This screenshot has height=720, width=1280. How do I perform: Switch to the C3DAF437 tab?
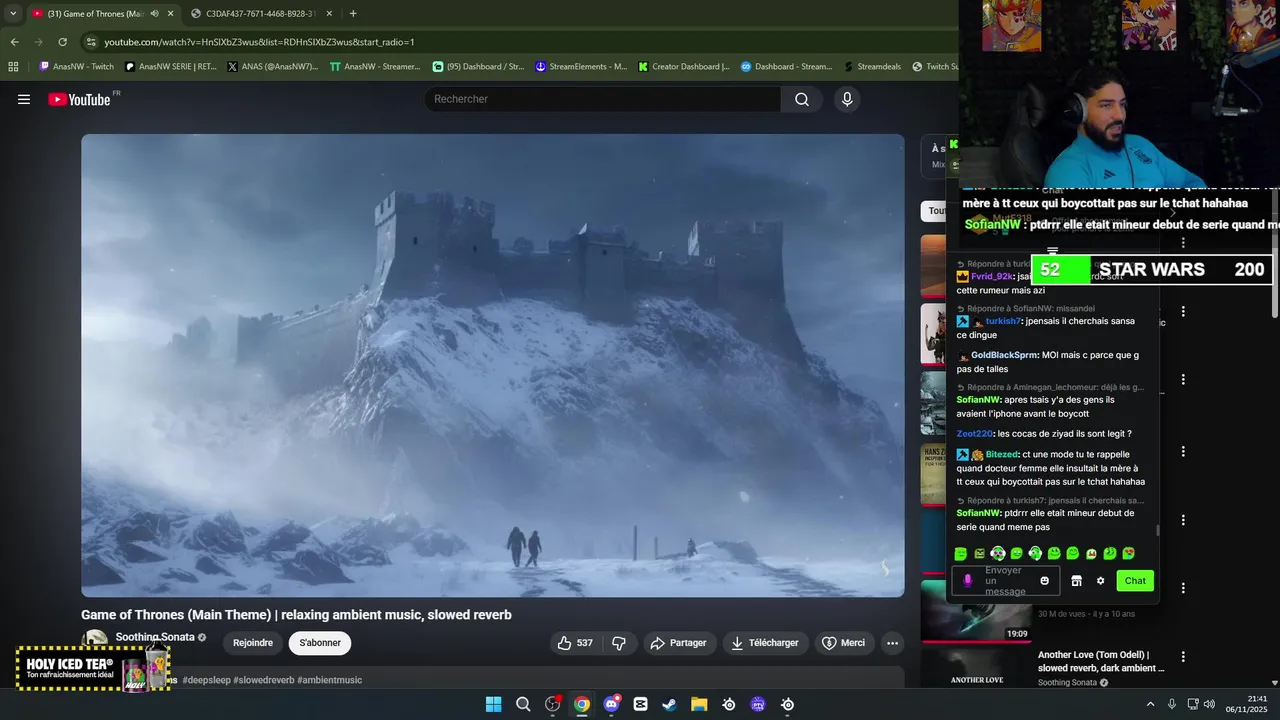pyautogui.click(x=261, y=13)
